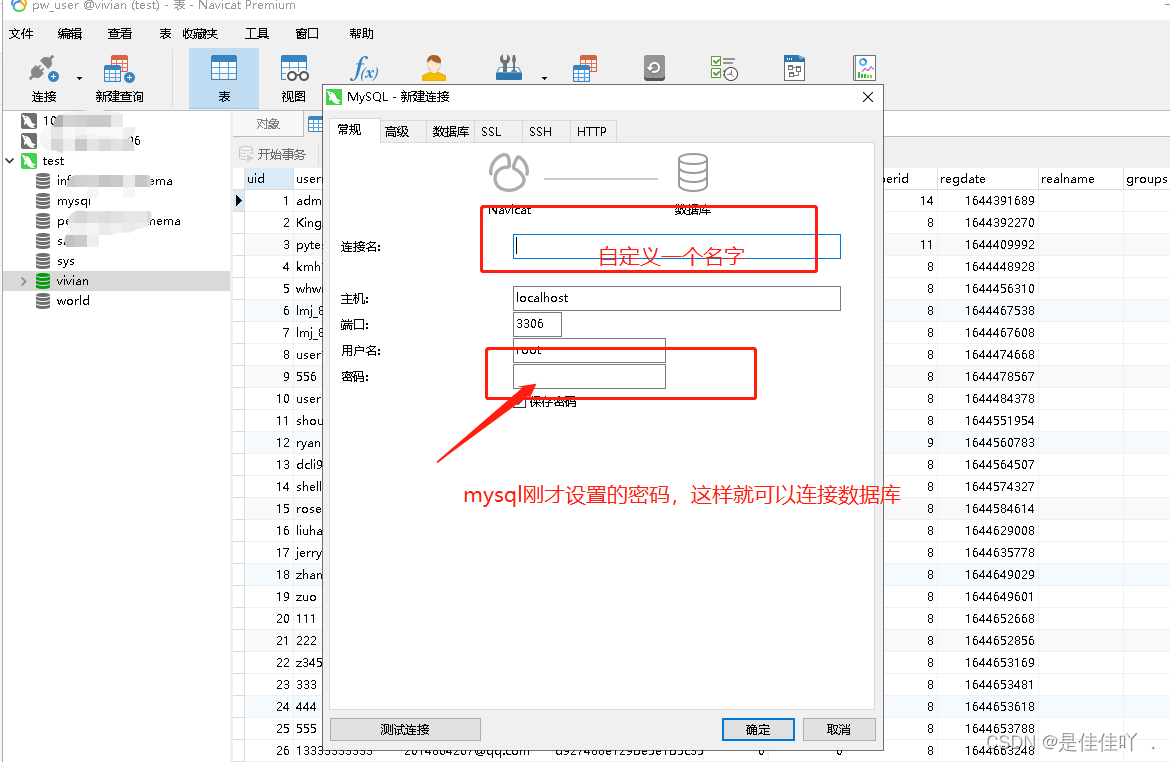Viewport: 1170px width, 762px height.
Task: Open the 查看 menu
Action: point(119,34)
